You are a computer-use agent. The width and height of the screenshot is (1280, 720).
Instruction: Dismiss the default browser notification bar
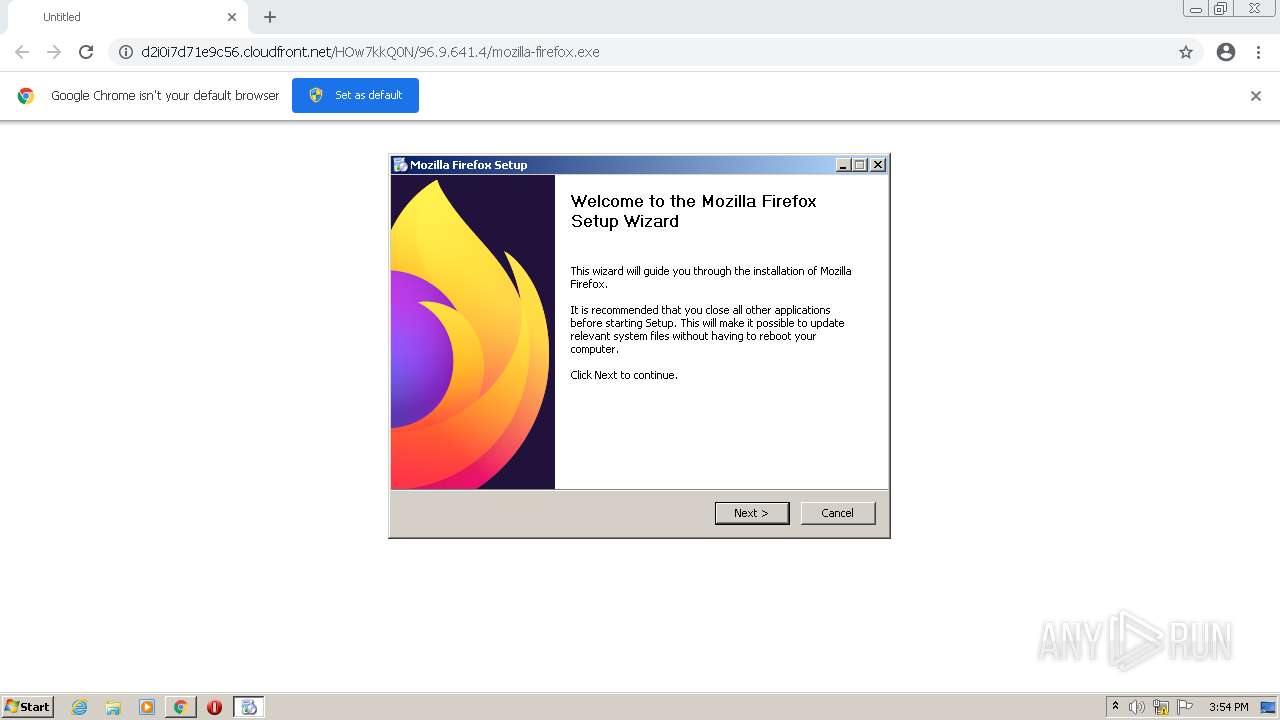pos(1256,96)
